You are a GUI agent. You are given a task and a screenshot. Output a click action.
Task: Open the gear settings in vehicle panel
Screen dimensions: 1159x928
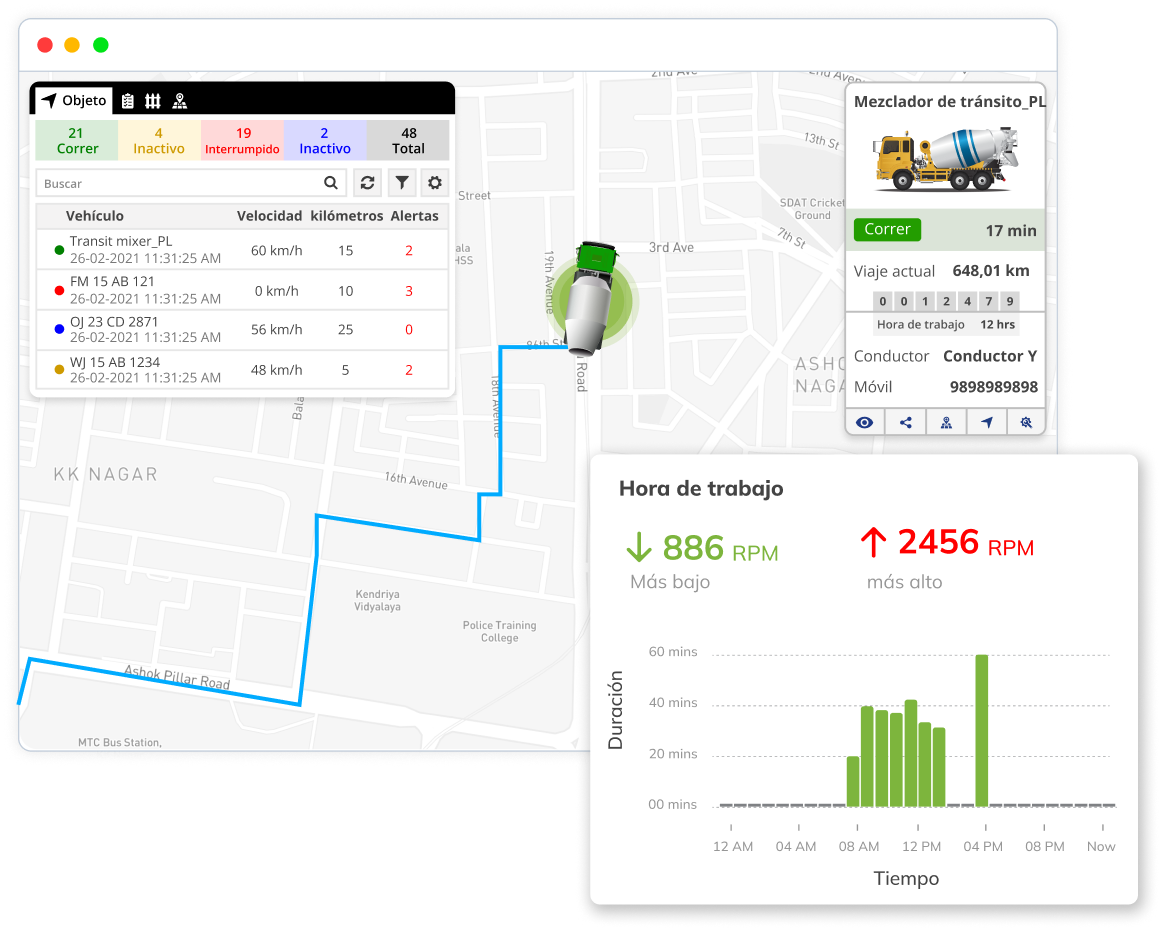pos(435,183)
